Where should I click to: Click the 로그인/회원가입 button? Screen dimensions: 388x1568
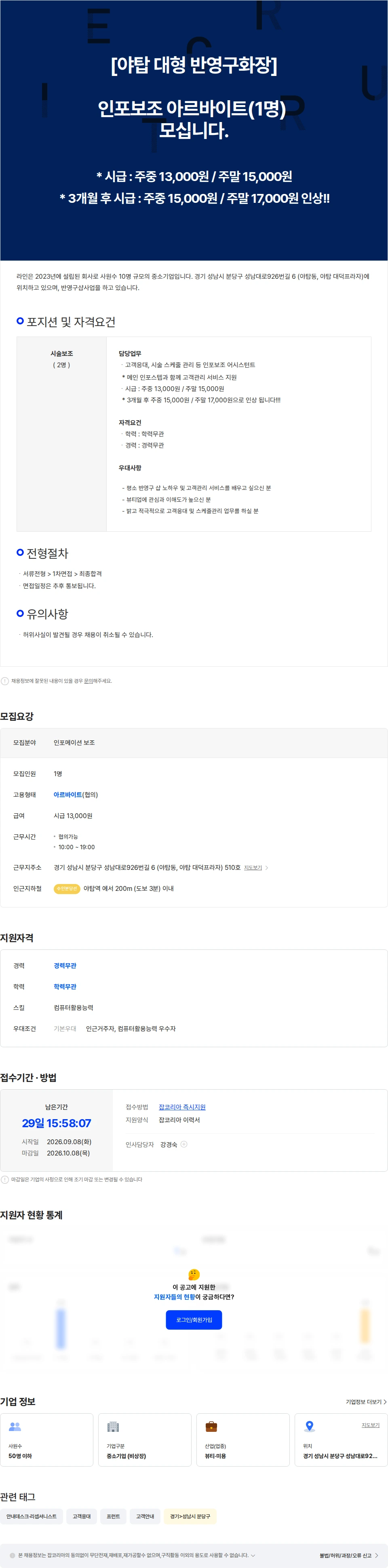(x=194, y=1320)
